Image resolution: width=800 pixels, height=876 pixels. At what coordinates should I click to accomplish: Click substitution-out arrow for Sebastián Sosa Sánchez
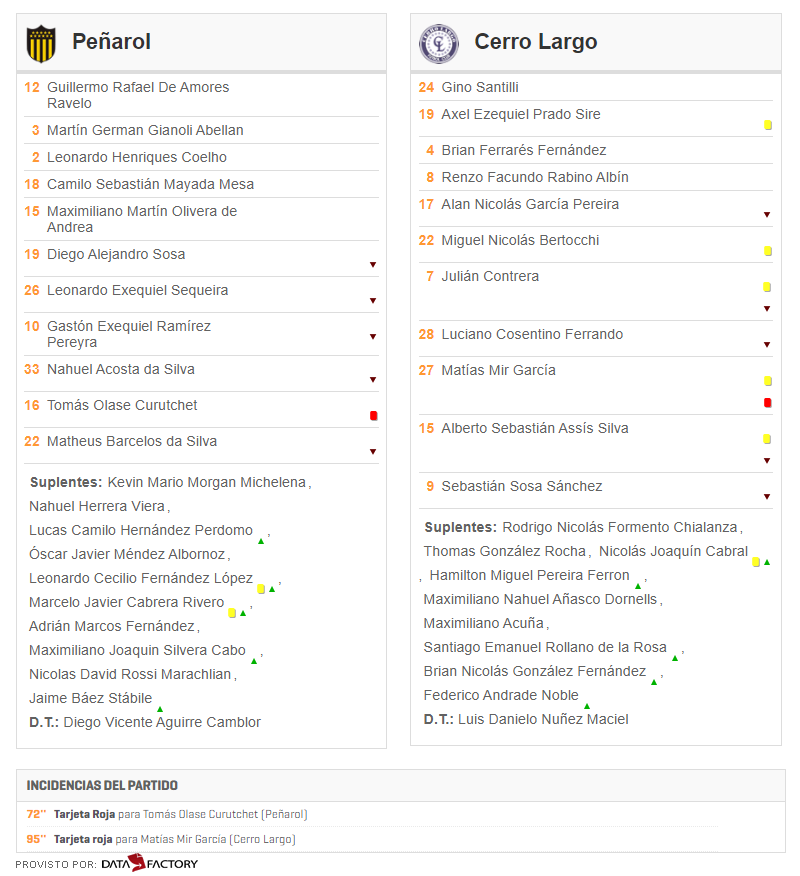point(767,497)
